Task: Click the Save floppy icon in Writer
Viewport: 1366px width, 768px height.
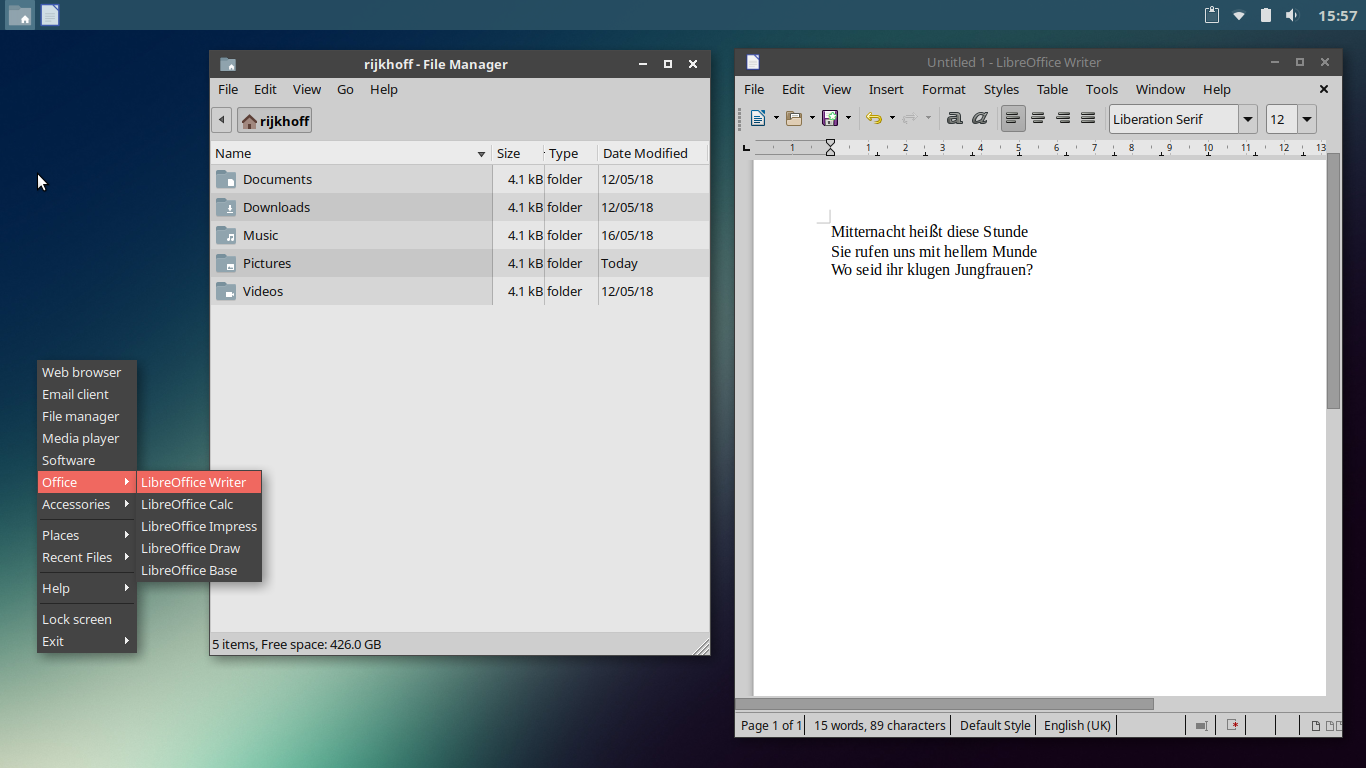Action: tap(830, 118)
